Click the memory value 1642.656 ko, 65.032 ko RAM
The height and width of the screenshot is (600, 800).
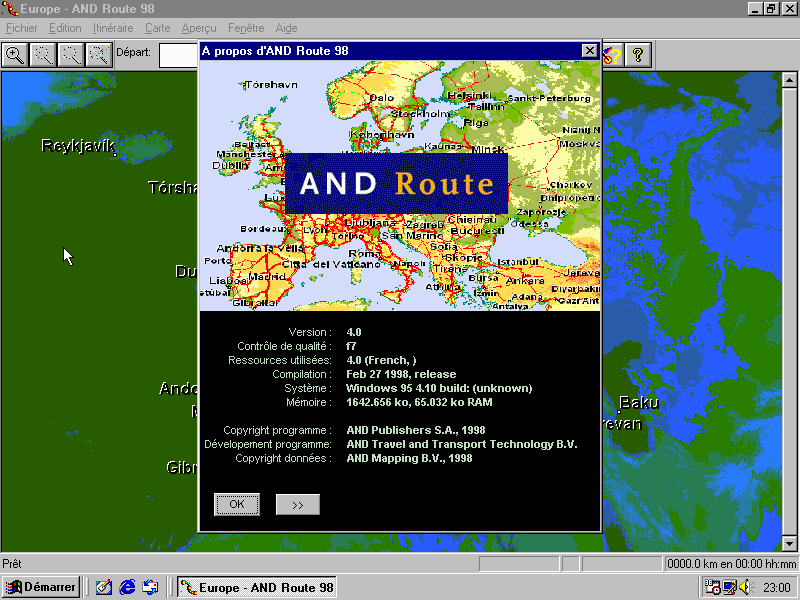[x=419, y=402]
